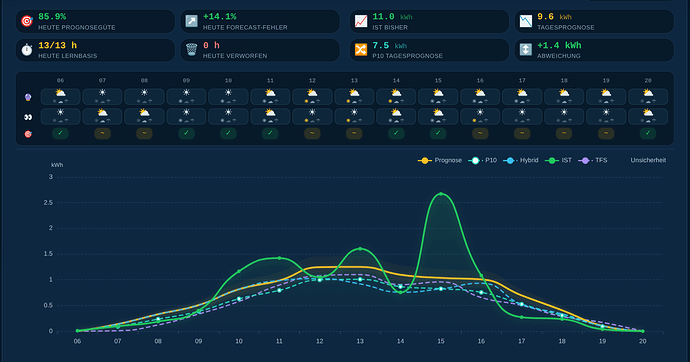The image size is (690, 362).
Task: Click the rising chart icon beside IST Bisher
Action: coord(361,21)
